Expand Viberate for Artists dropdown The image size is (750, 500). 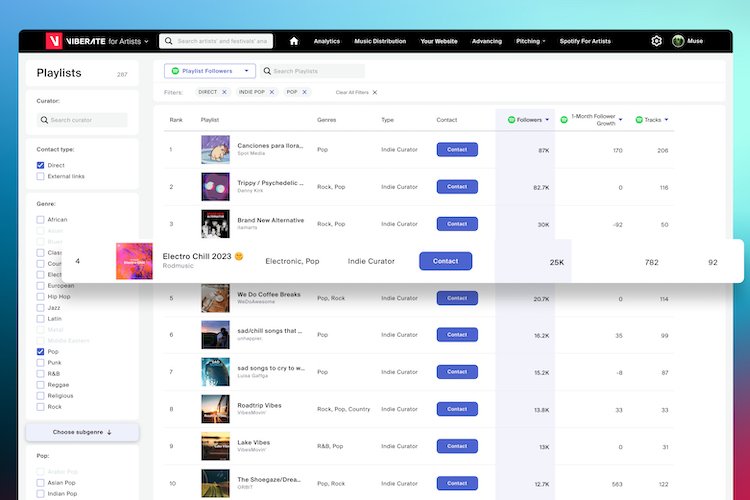(146, 42)
